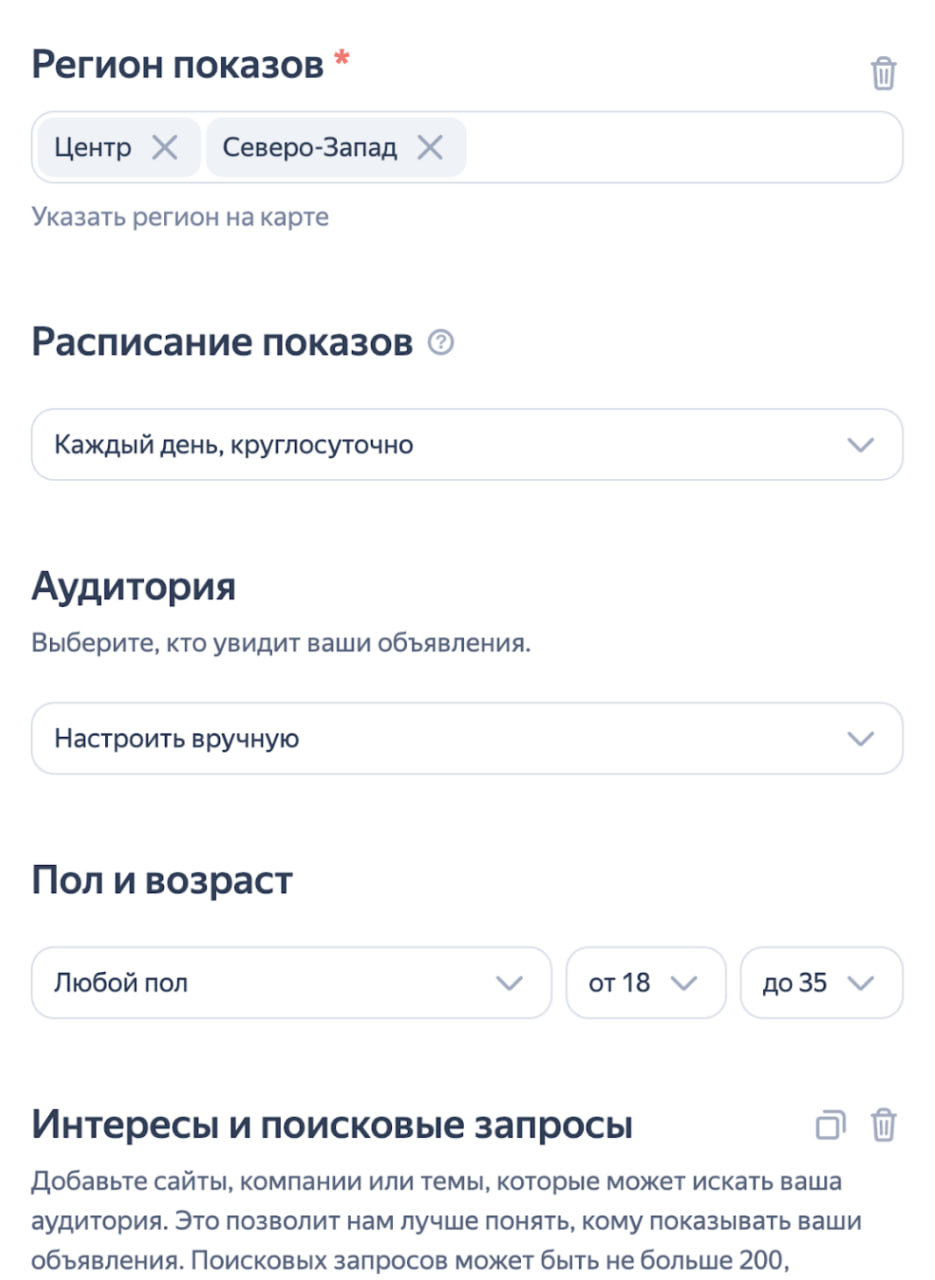Expand the Настроить вручную audience dropdown
This screenshot has height=1280, width=935.
[x=467, y=738]
